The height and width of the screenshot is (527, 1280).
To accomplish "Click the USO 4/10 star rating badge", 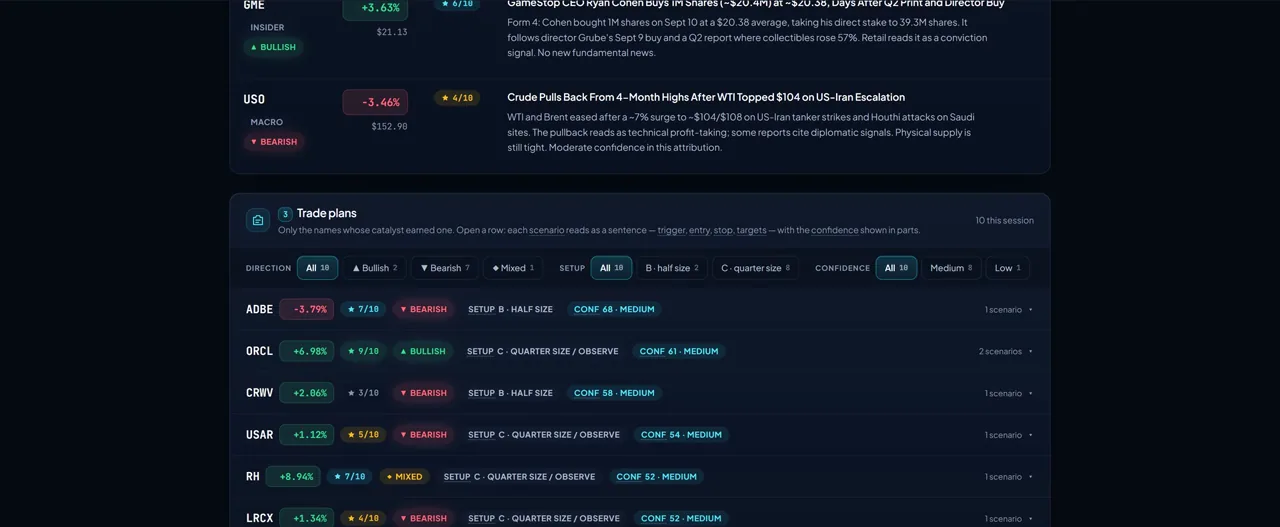I will 457,98.
